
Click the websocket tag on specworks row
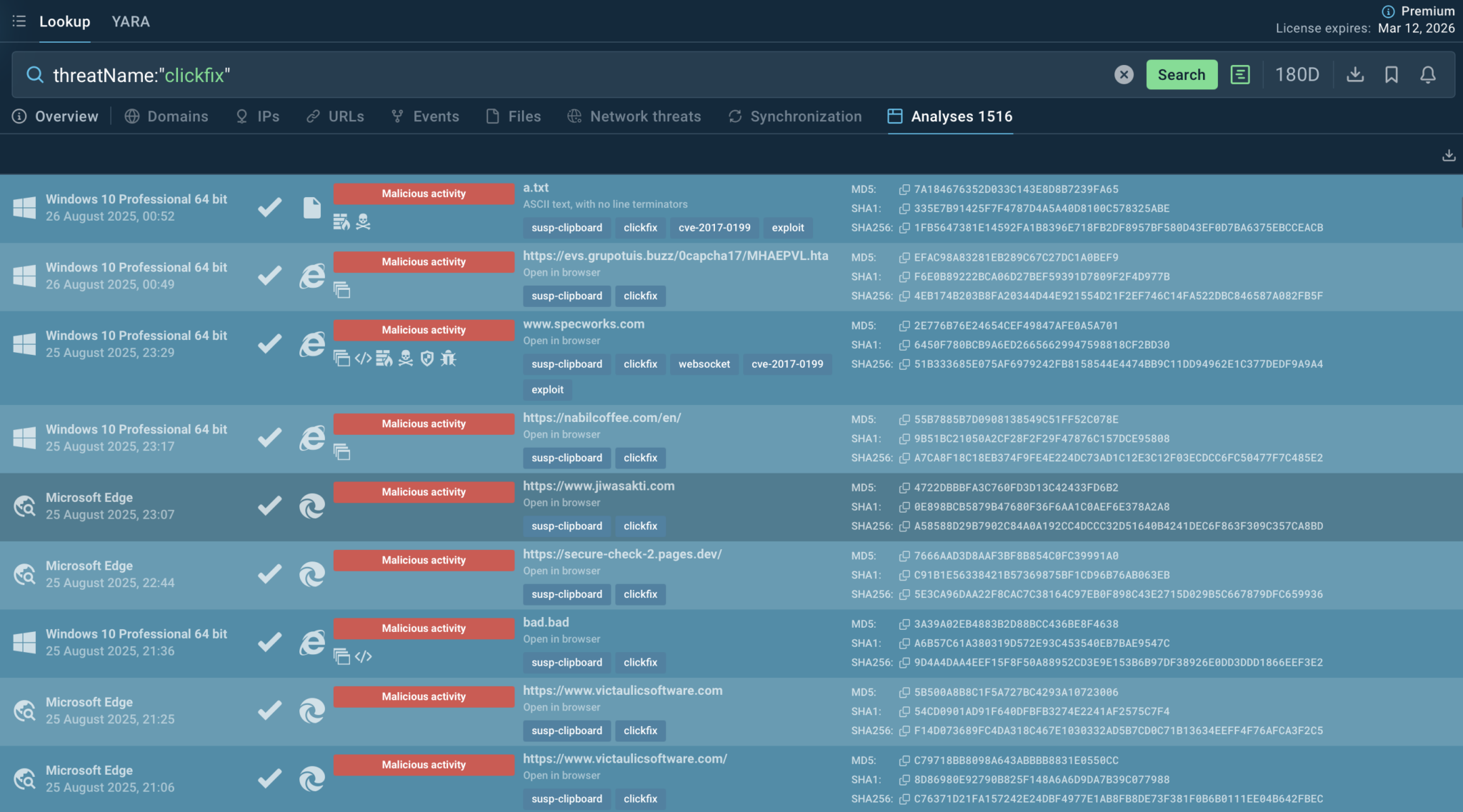pyautogui.click(x=704, y=364)
